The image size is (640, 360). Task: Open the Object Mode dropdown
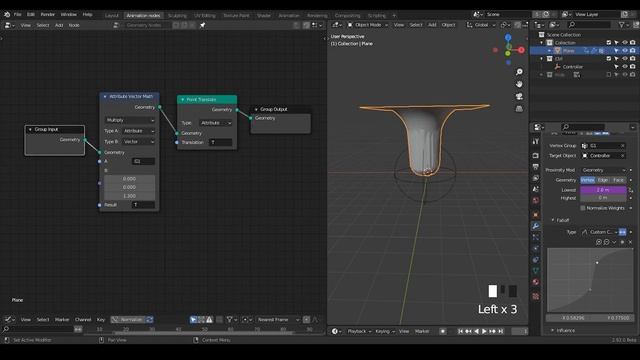point(368,25)
